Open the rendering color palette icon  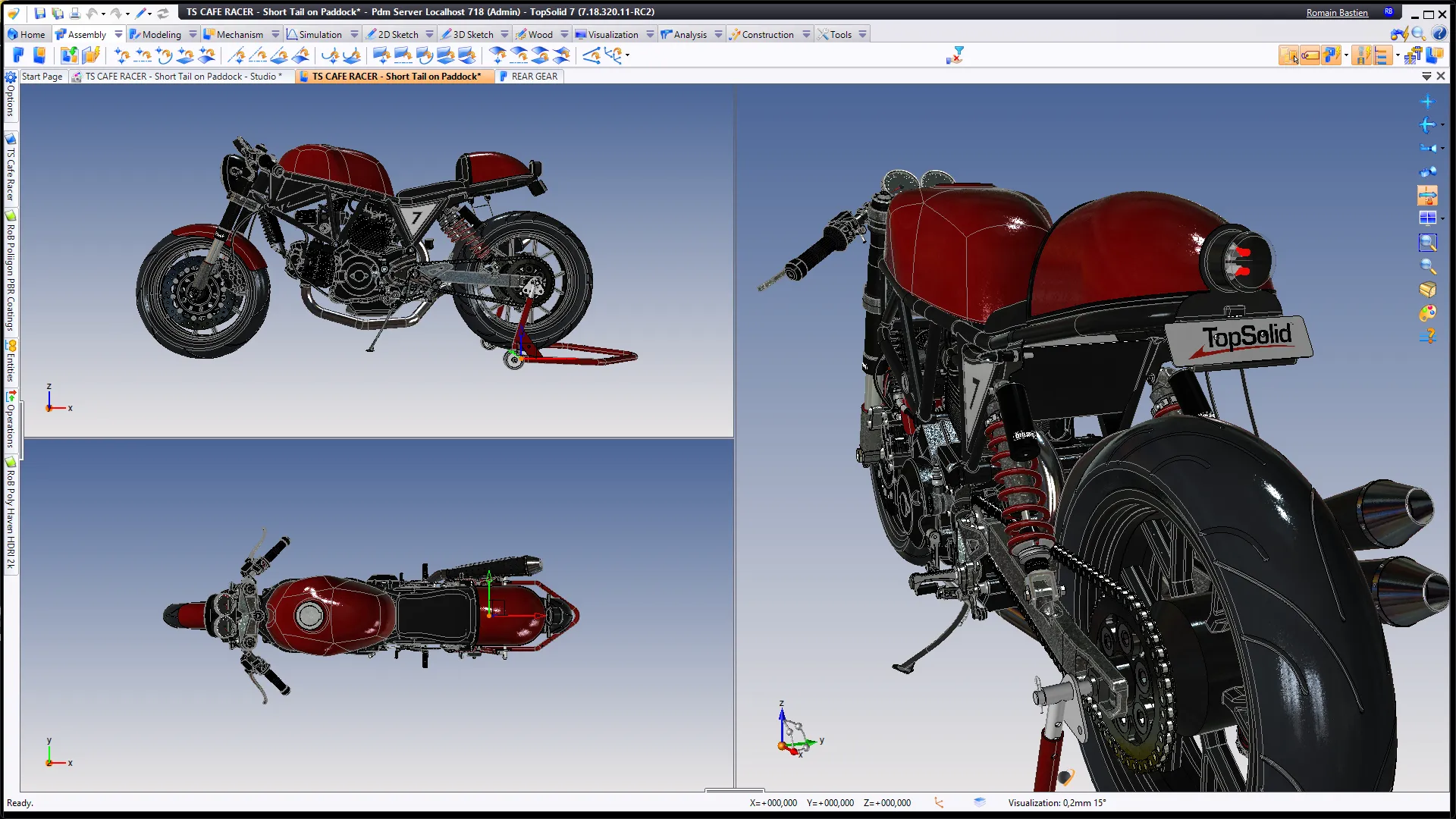tap(1427, 313)
